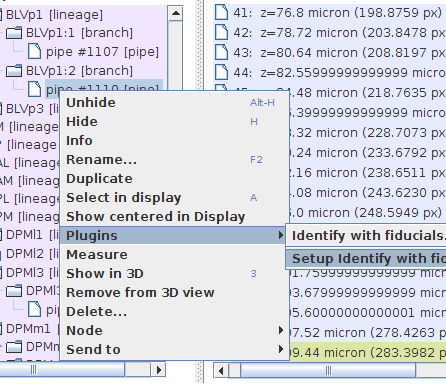Image resolution: width=446 pixels, height=384 pixels.
Task: Click Setup Identify with fiducials item
Action: point(366,259)
